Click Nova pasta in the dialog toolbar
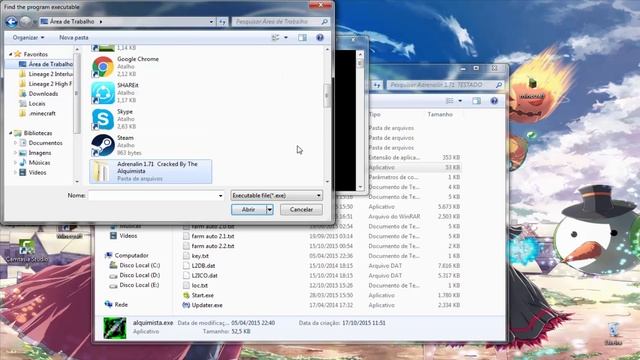The width and height of the screenshot is (640, 360). pyautogui.click(x=74, y=38)
